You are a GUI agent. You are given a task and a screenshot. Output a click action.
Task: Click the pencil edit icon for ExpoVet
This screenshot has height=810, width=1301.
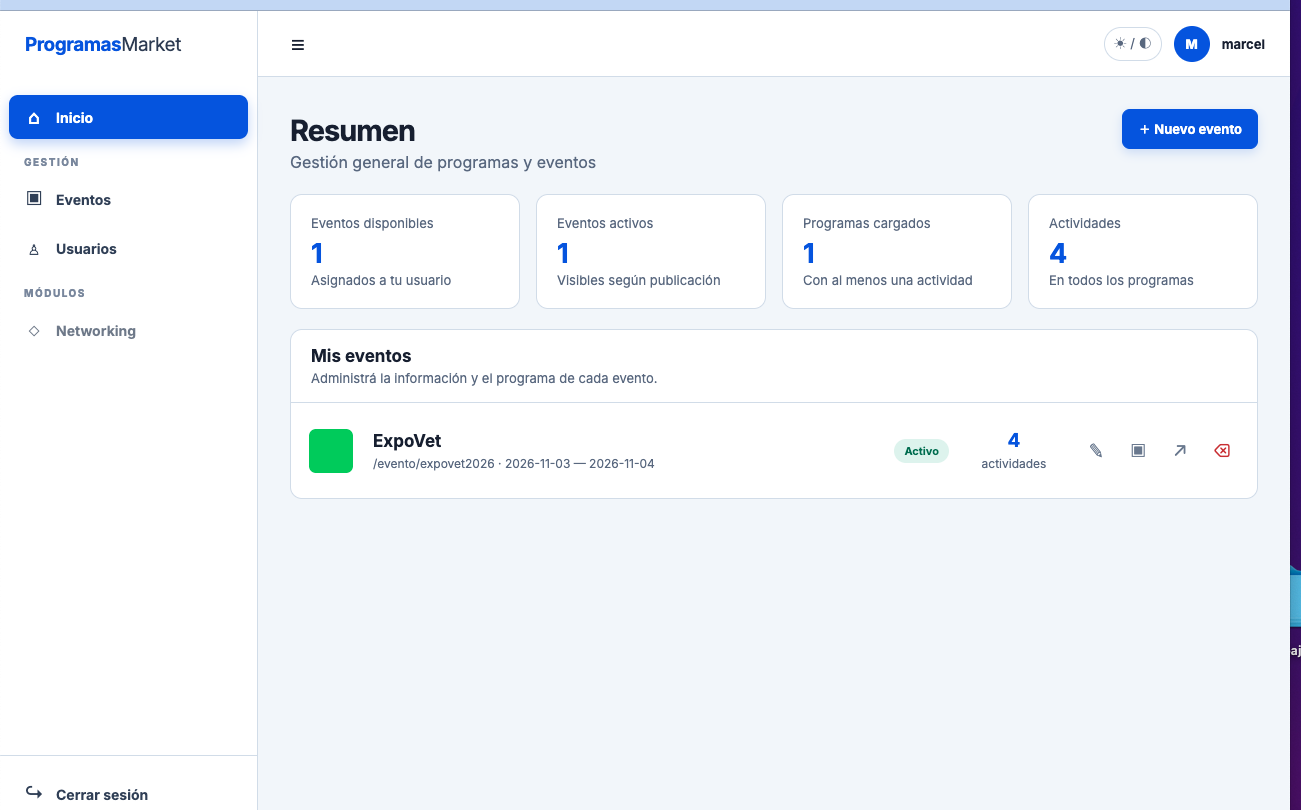click(1096, 451)
